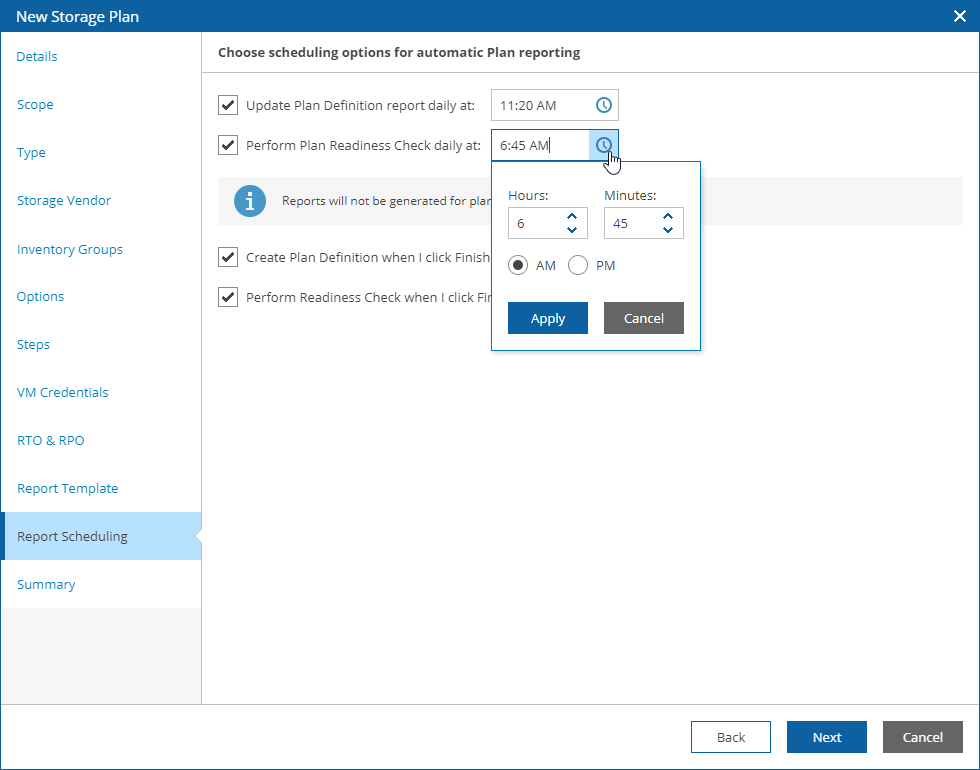Click the Hours input field
Image resolution: width=980 pixels, height=770 pixels.
[535, 223]
